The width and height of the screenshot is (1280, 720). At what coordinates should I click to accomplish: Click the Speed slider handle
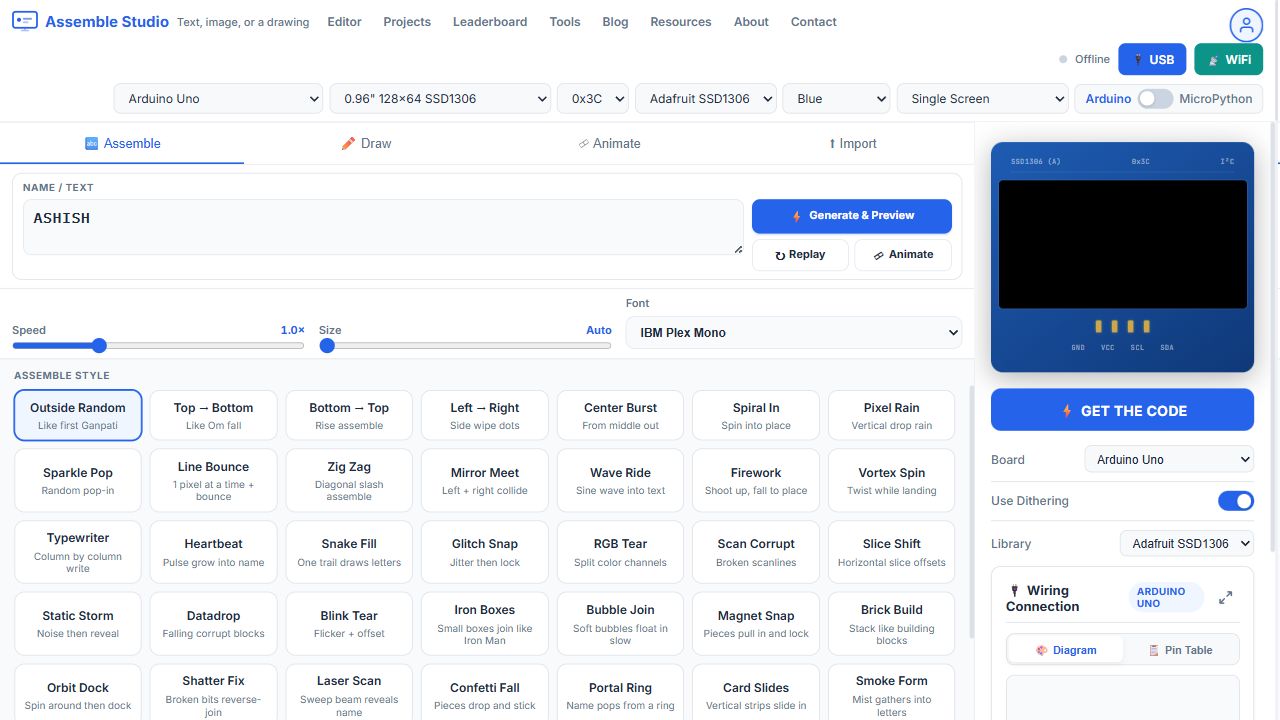99,346
